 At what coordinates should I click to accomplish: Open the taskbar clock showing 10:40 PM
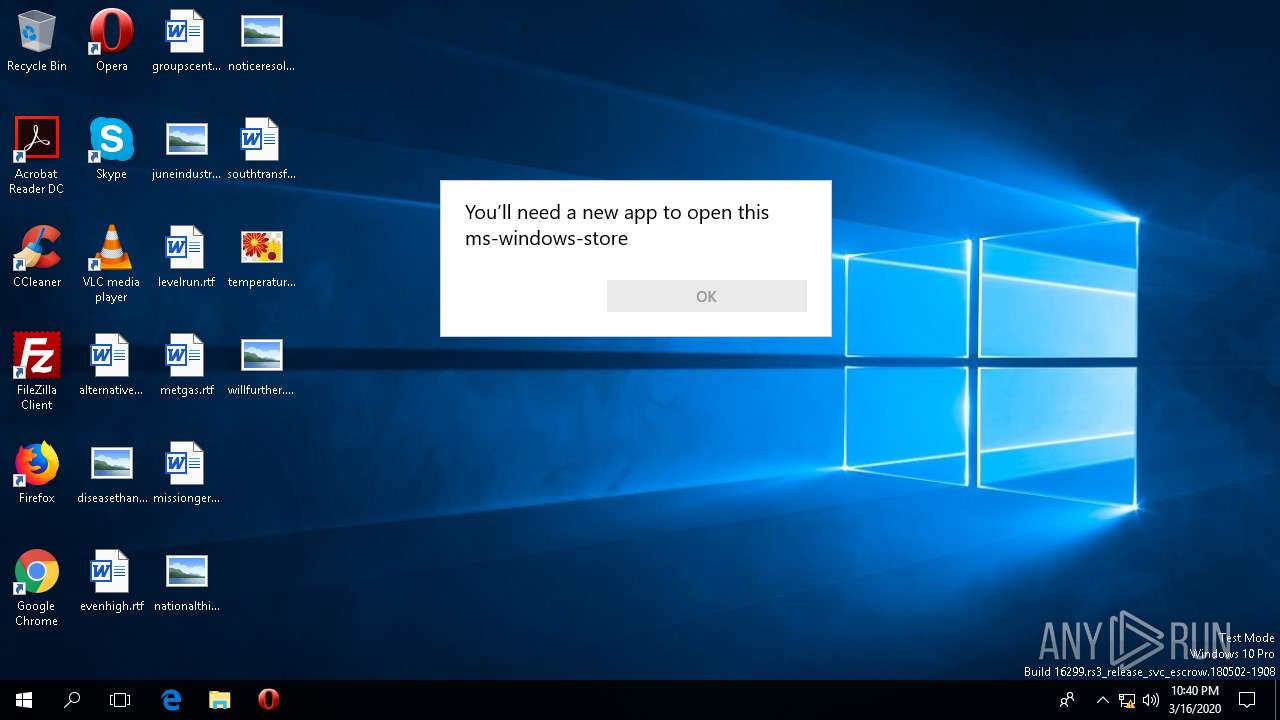1194,700
